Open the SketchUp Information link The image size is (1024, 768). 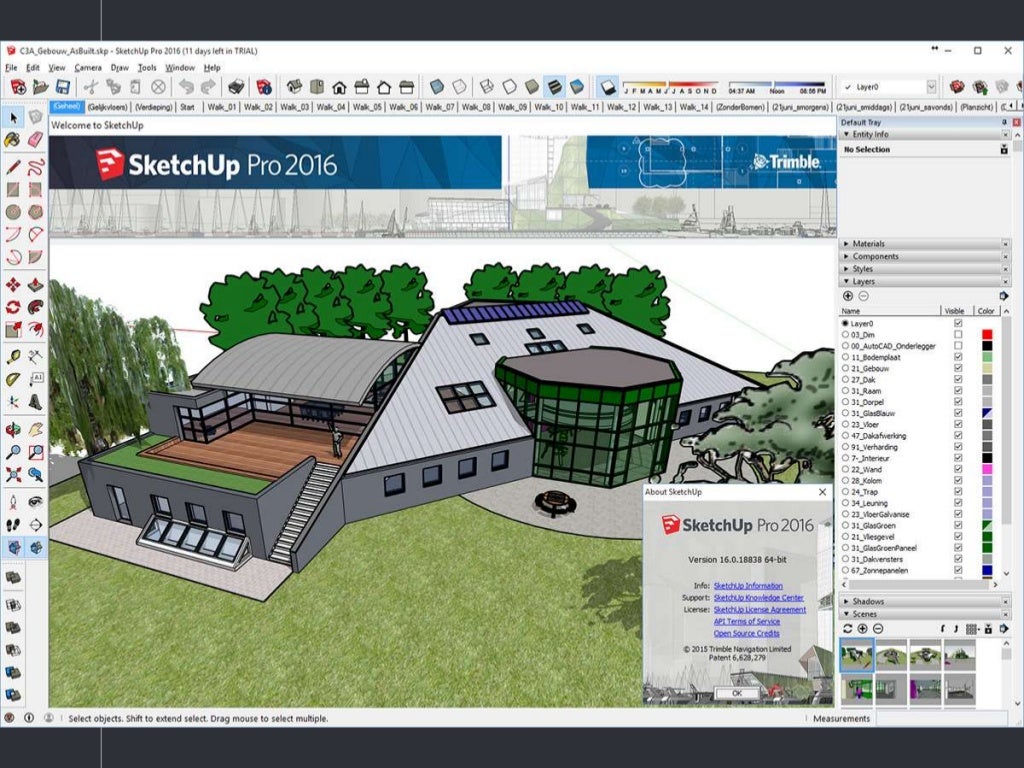[x=748, y=586]
